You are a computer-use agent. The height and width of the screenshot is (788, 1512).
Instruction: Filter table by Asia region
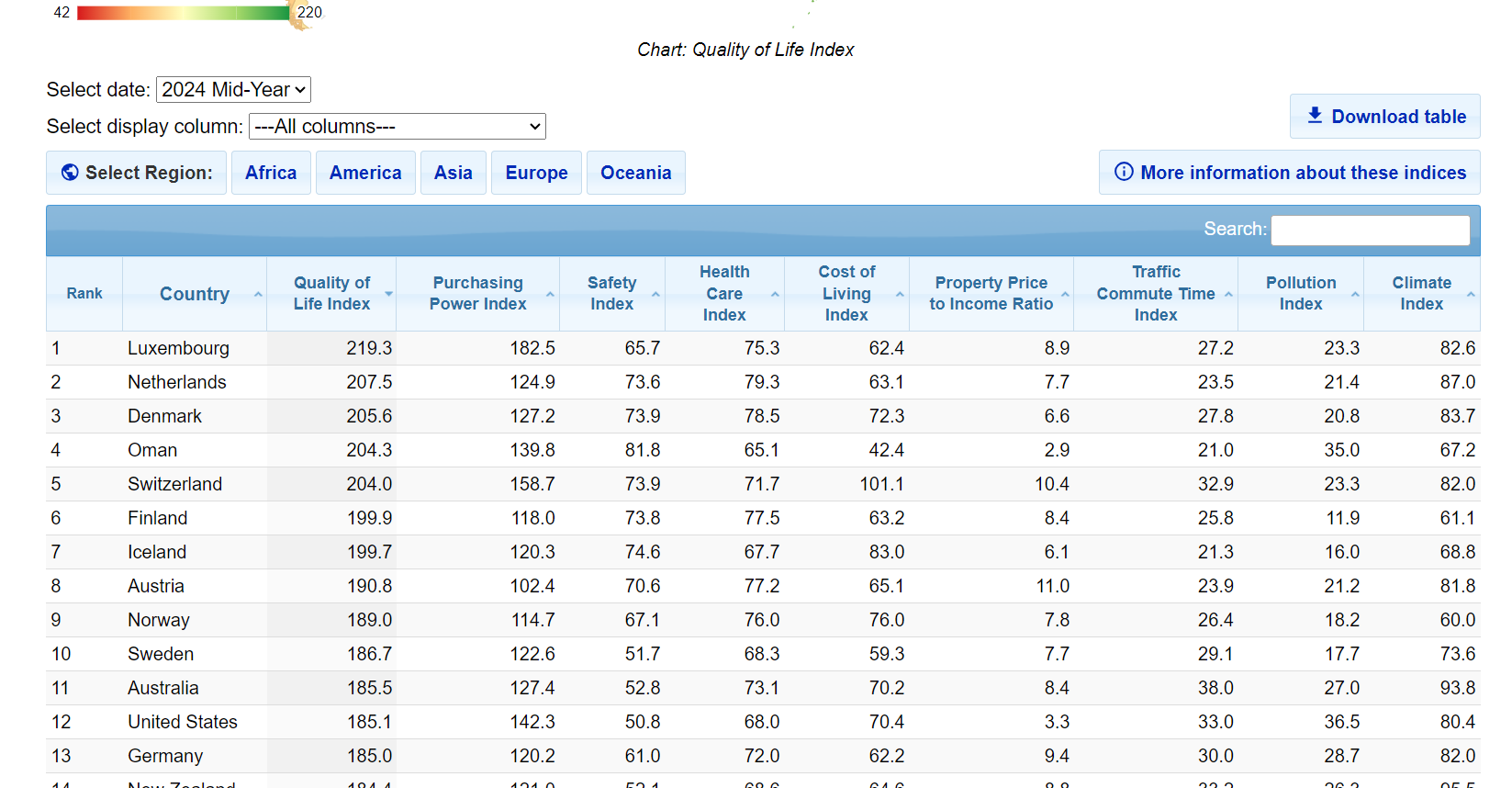point(454,173)
